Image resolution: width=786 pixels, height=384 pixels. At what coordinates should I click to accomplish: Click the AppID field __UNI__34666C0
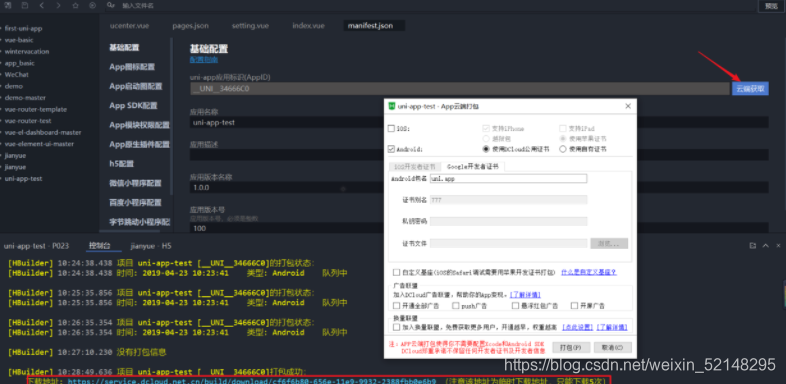click(460, 89)
